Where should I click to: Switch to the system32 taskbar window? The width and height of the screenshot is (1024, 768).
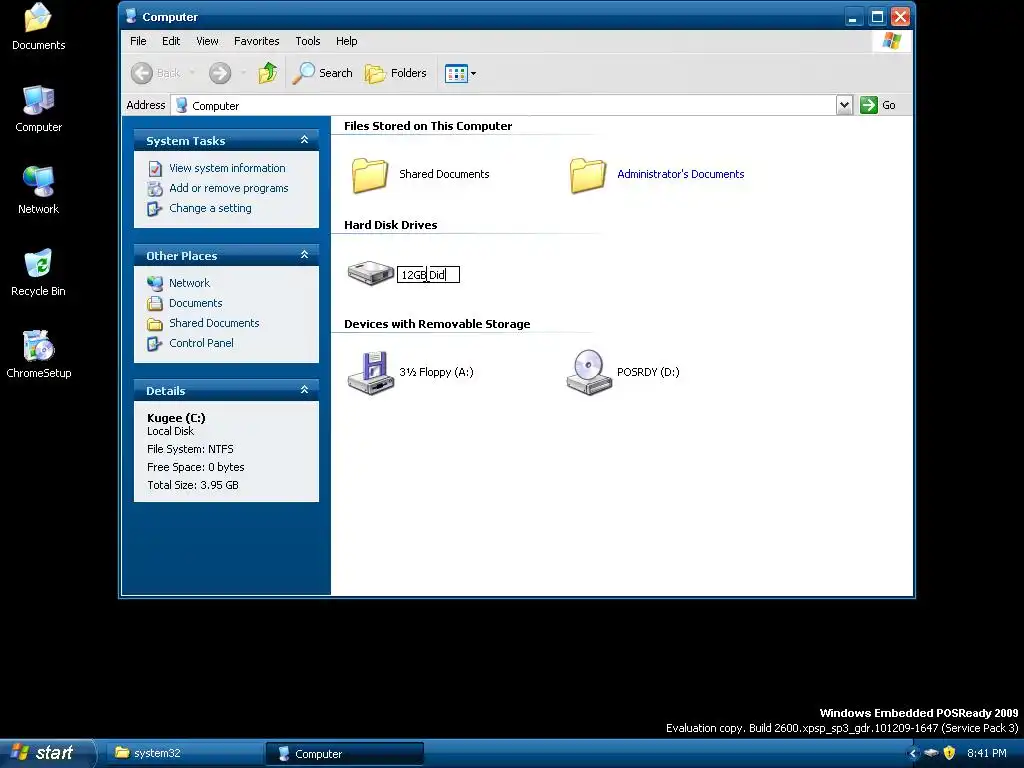tap(184, 754)
